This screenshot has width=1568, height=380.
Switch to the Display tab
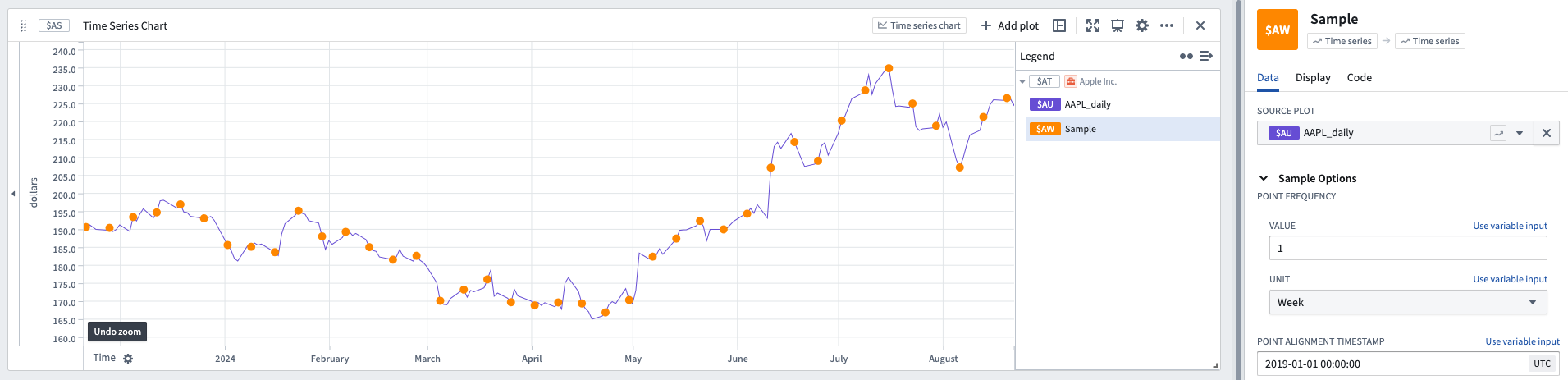1313,78
